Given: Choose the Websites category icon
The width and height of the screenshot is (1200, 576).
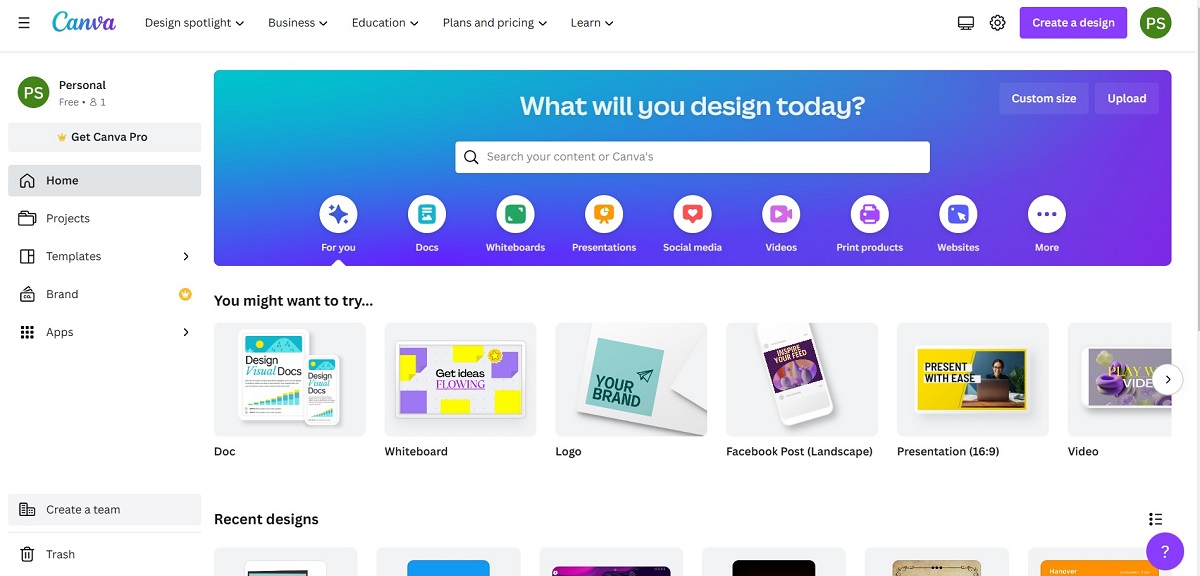Looking at the screenshot, I should [958, 214].
